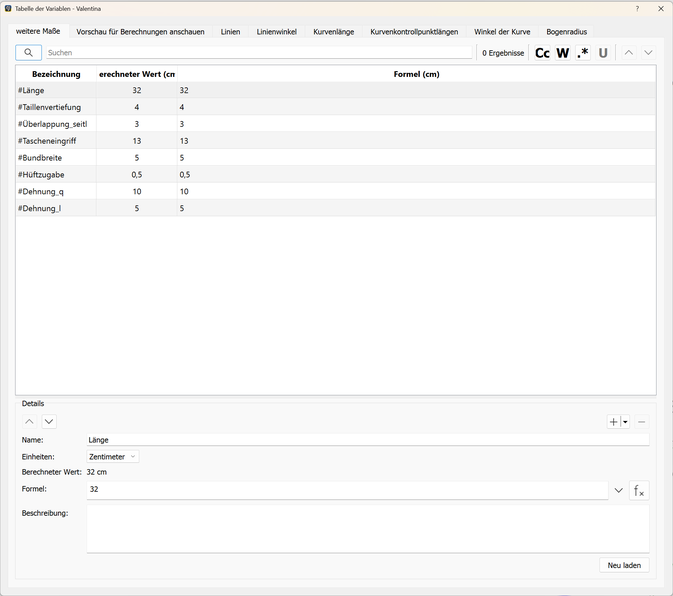673x596 pixels.
Task: Click the Neu laden button
Action: pyautogui.click(x=624, y=565)
